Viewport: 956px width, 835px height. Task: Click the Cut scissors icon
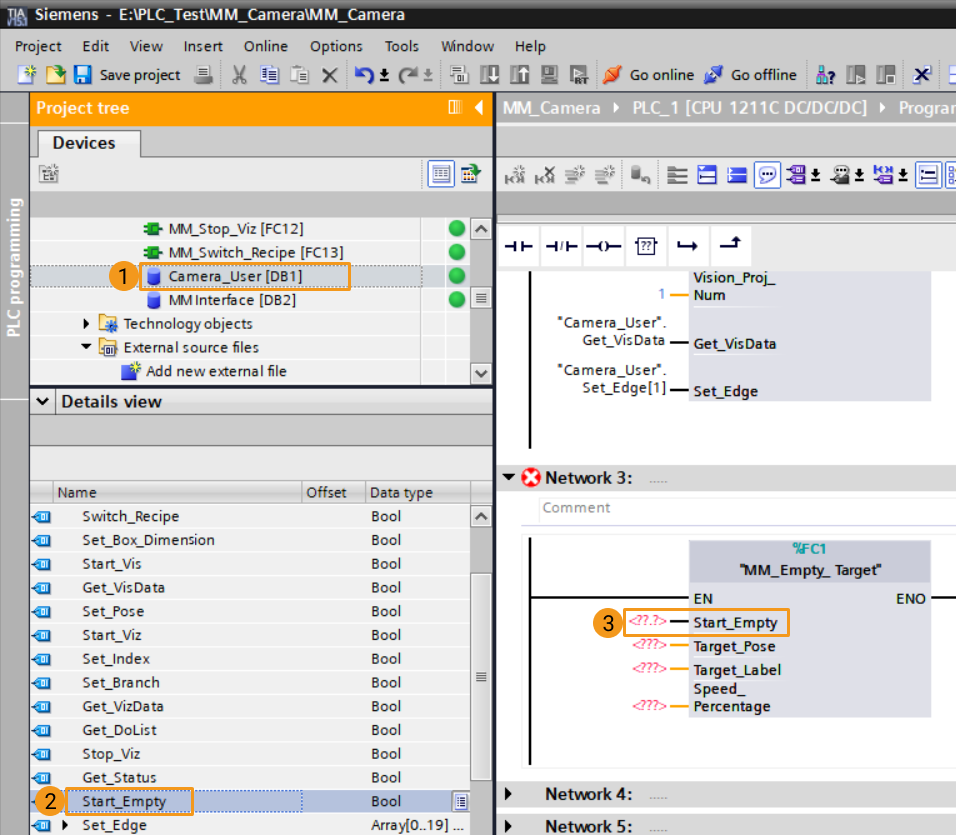[239, 75]
